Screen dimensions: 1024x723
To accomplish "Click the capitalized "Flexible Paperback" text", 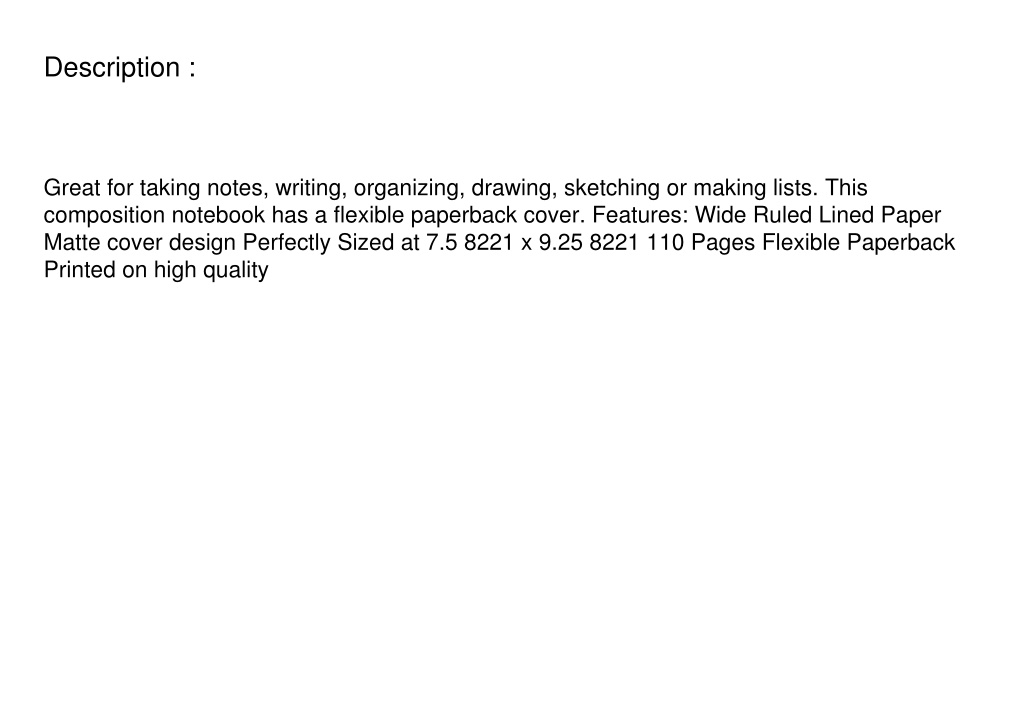I will pos(859,243).
